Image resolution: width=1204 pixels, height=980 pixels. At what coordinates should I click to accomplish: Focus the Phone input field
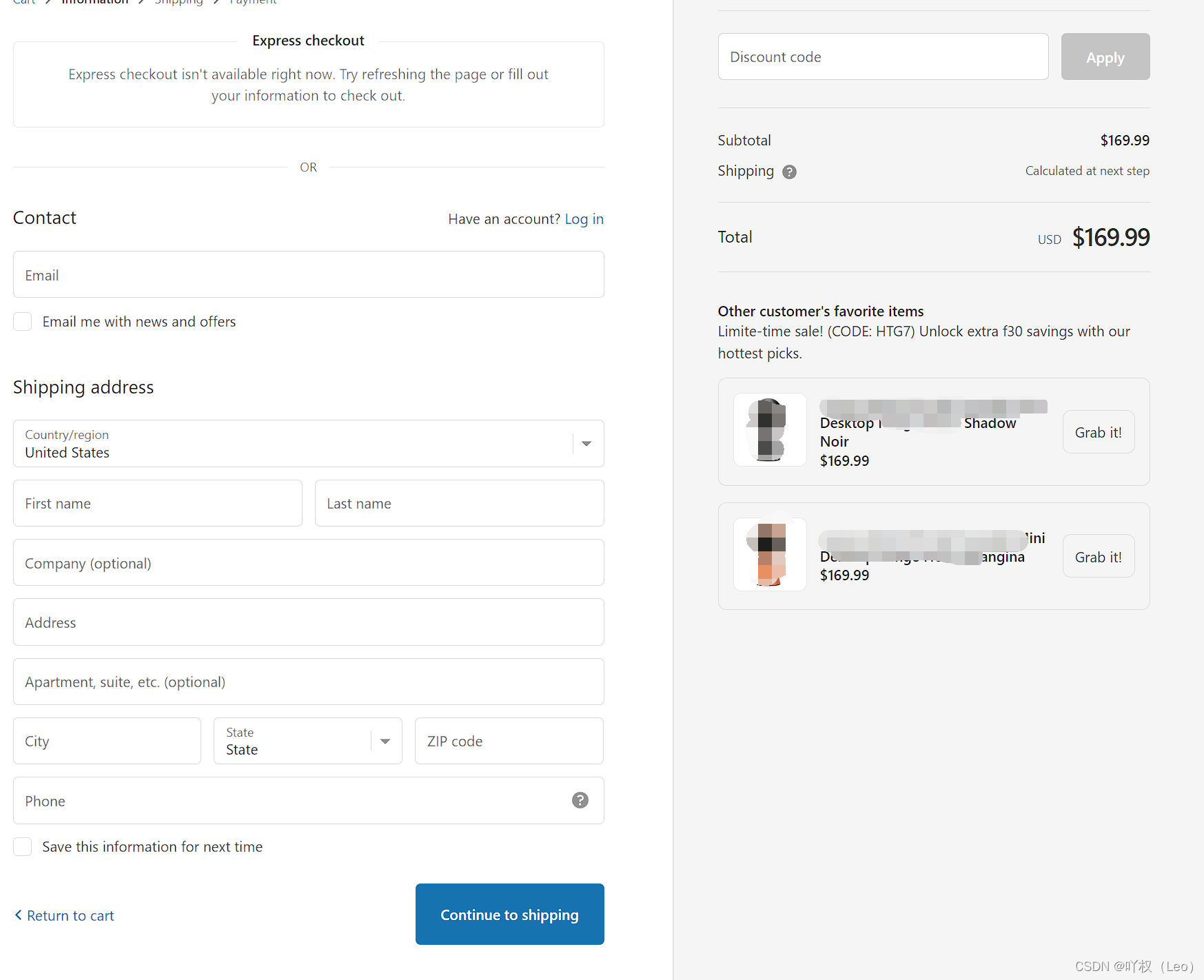(308, 800)
